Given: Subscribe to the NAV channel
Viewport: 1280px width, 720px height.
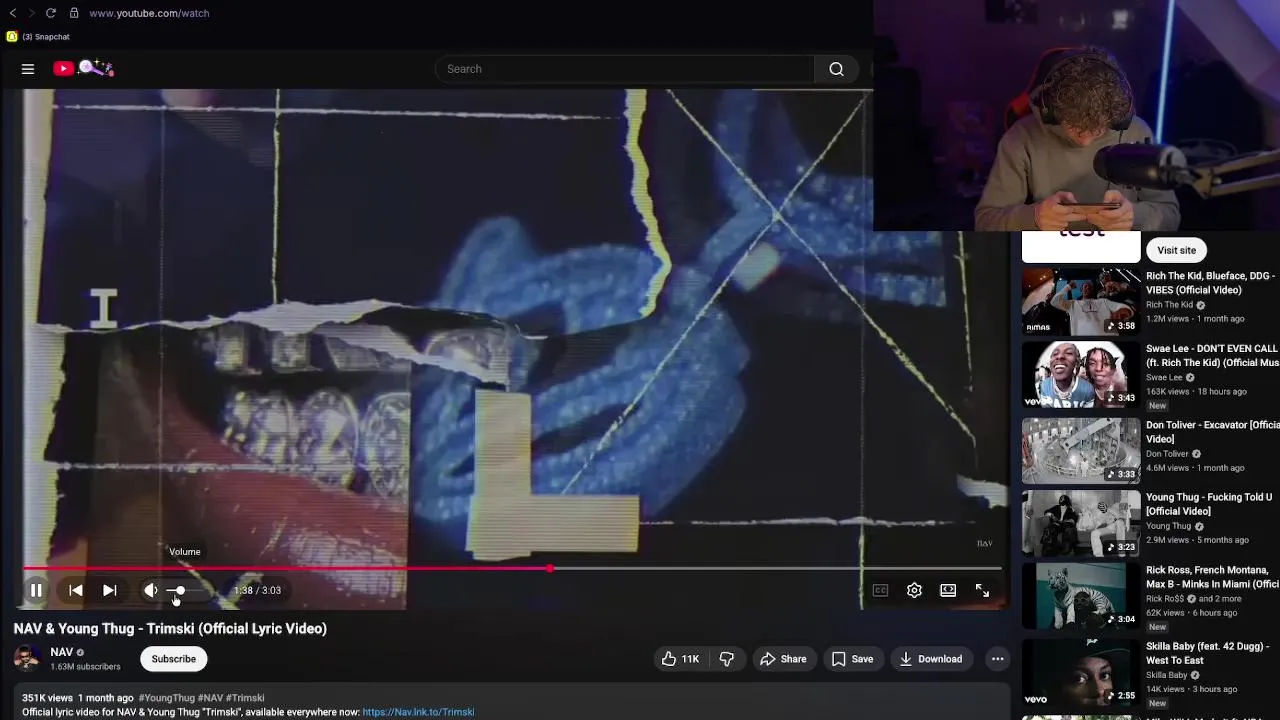Looking at the screenshot, I should click(174, 659).
